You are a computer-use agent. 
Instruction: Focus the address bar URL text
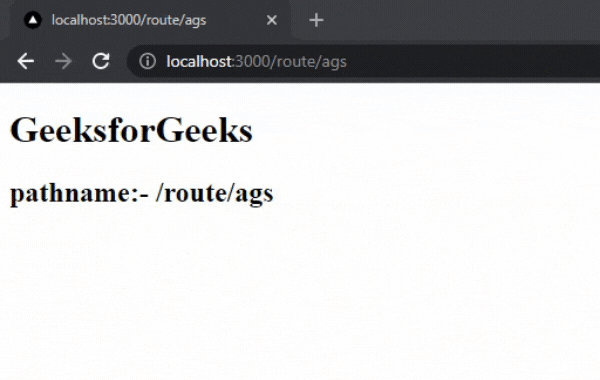tap(256, 61)
